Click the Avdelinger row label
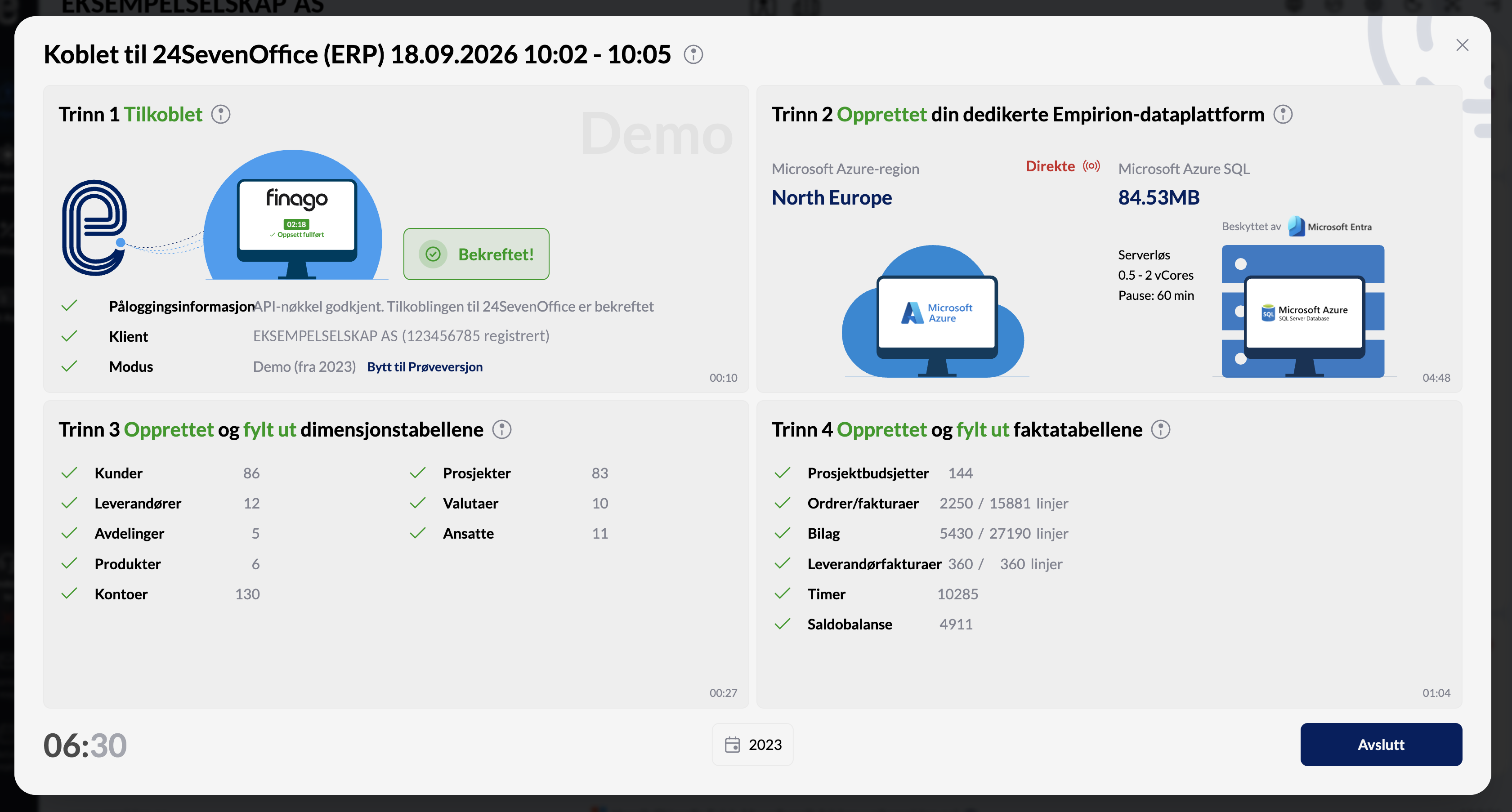 (x=129, y=534)
